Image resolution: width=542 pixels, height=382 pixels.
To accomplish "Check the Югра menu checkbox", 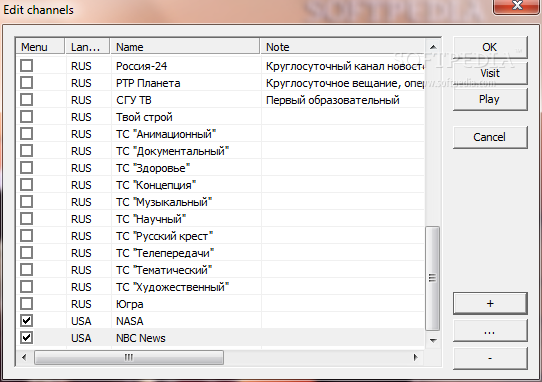I will (27, 304).
